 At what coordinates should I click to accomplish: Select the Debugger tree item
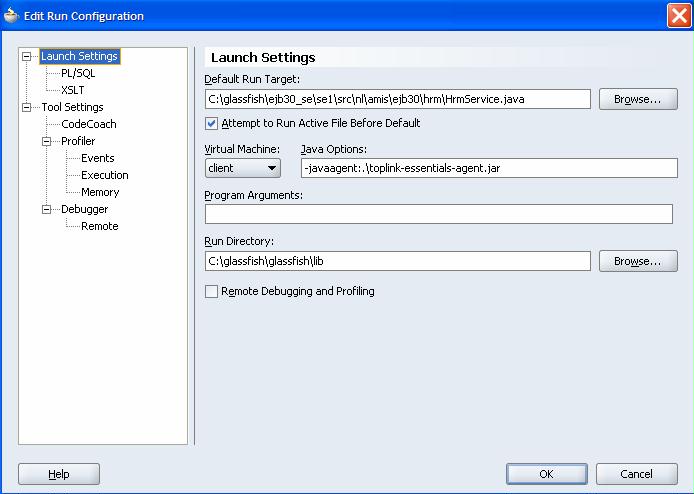tap(85, 209)
